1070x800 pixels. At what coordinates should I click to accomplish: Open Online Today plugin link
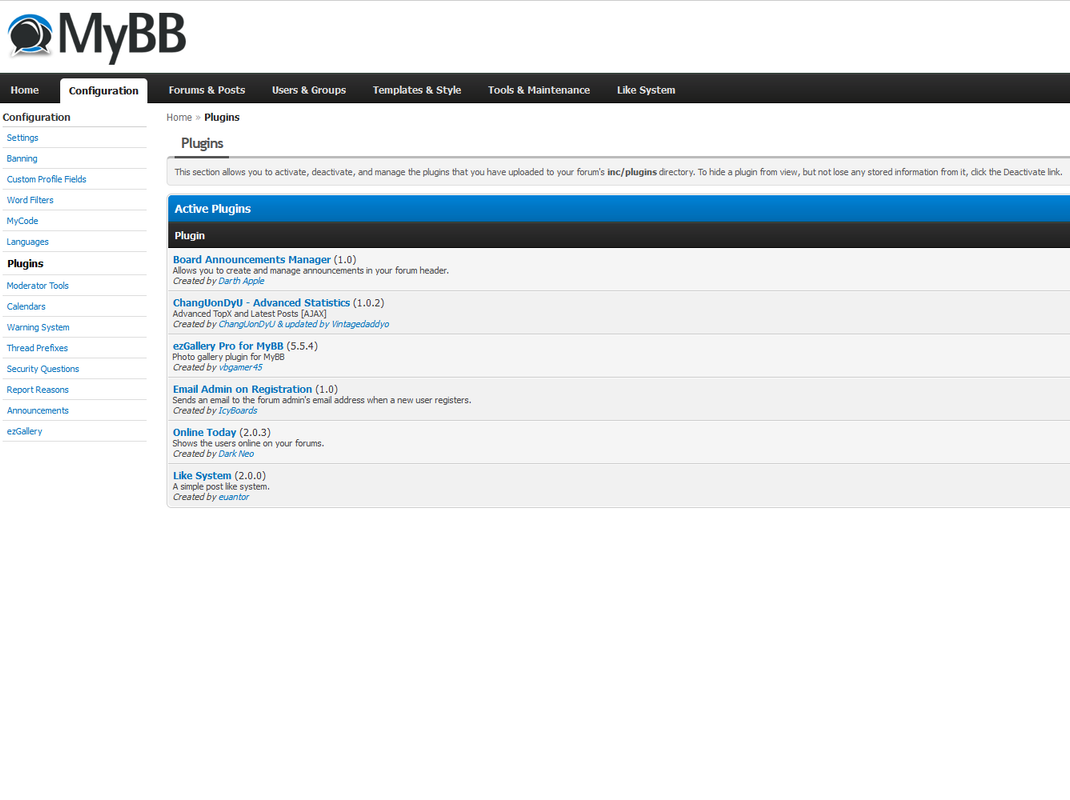(204, 432)
